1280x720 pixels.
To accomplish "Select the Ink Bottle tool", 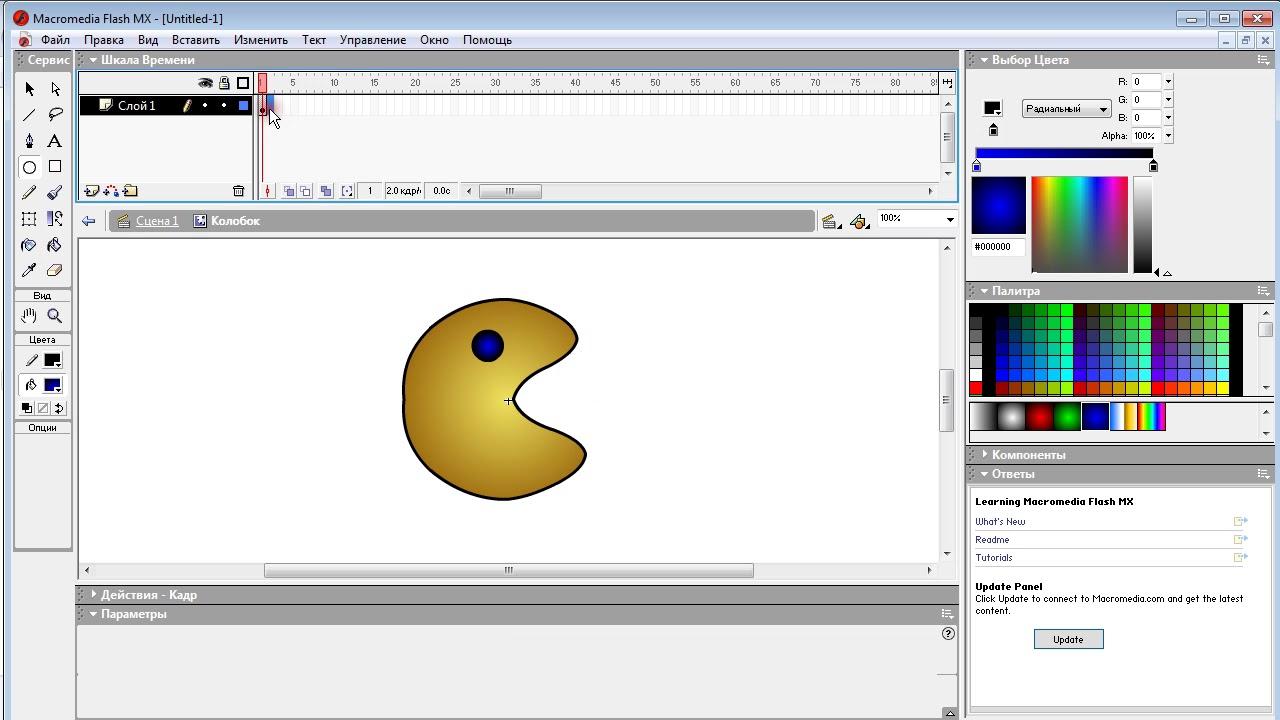I will coord(29,245).
